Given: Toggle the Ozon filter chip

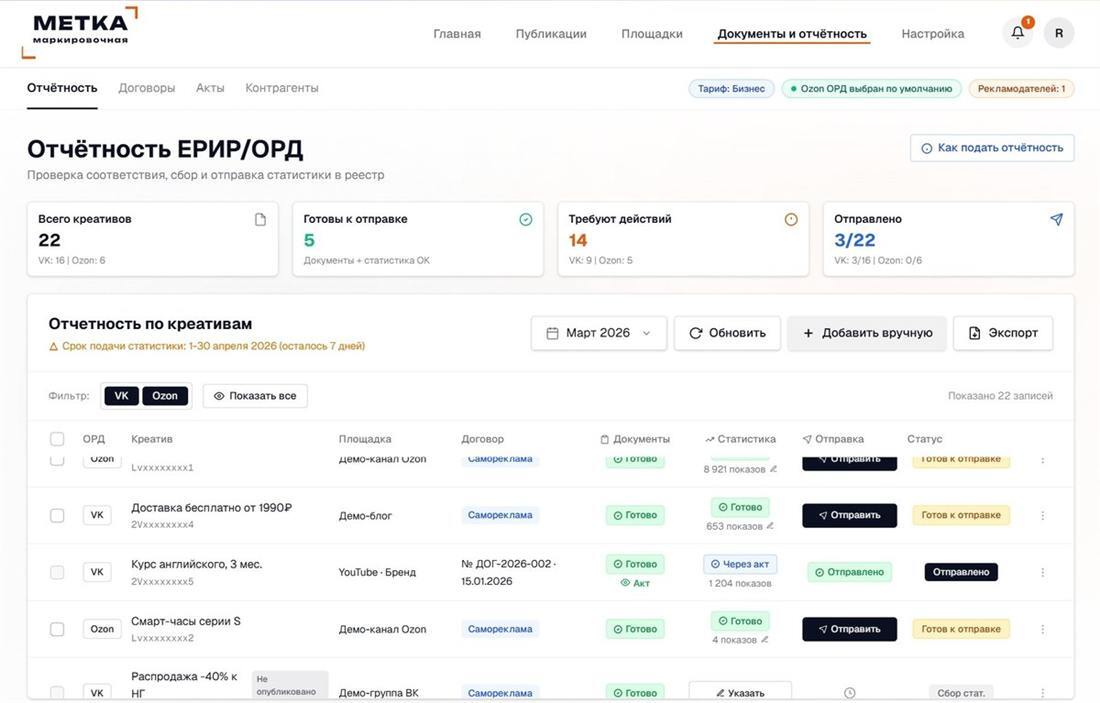Looking at the screenshot, I should coord(165,396).
